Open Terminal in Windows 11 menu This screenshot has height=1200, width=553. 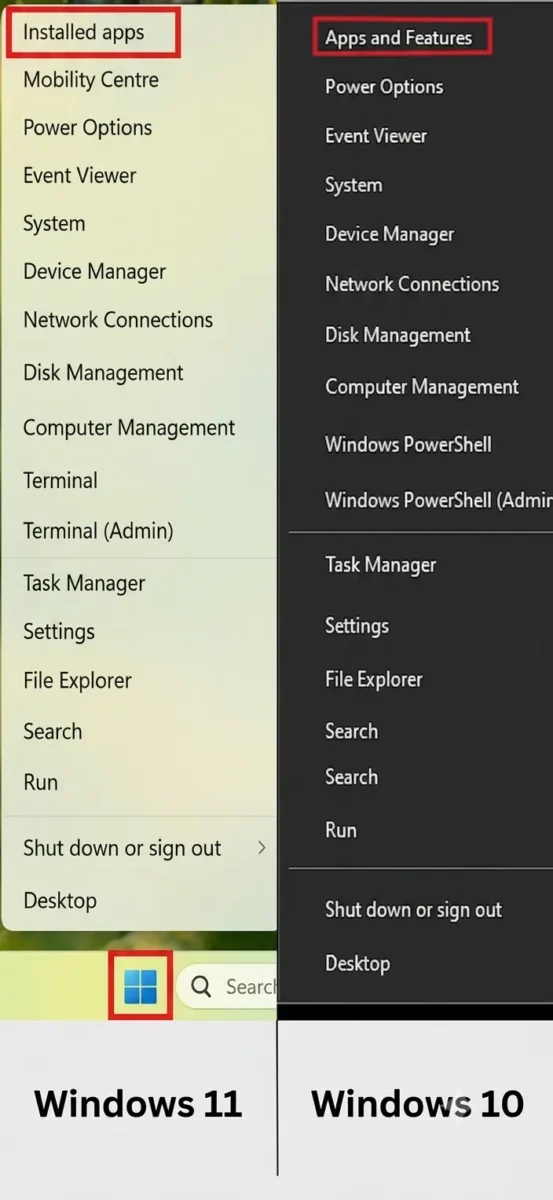coord(61,481)
